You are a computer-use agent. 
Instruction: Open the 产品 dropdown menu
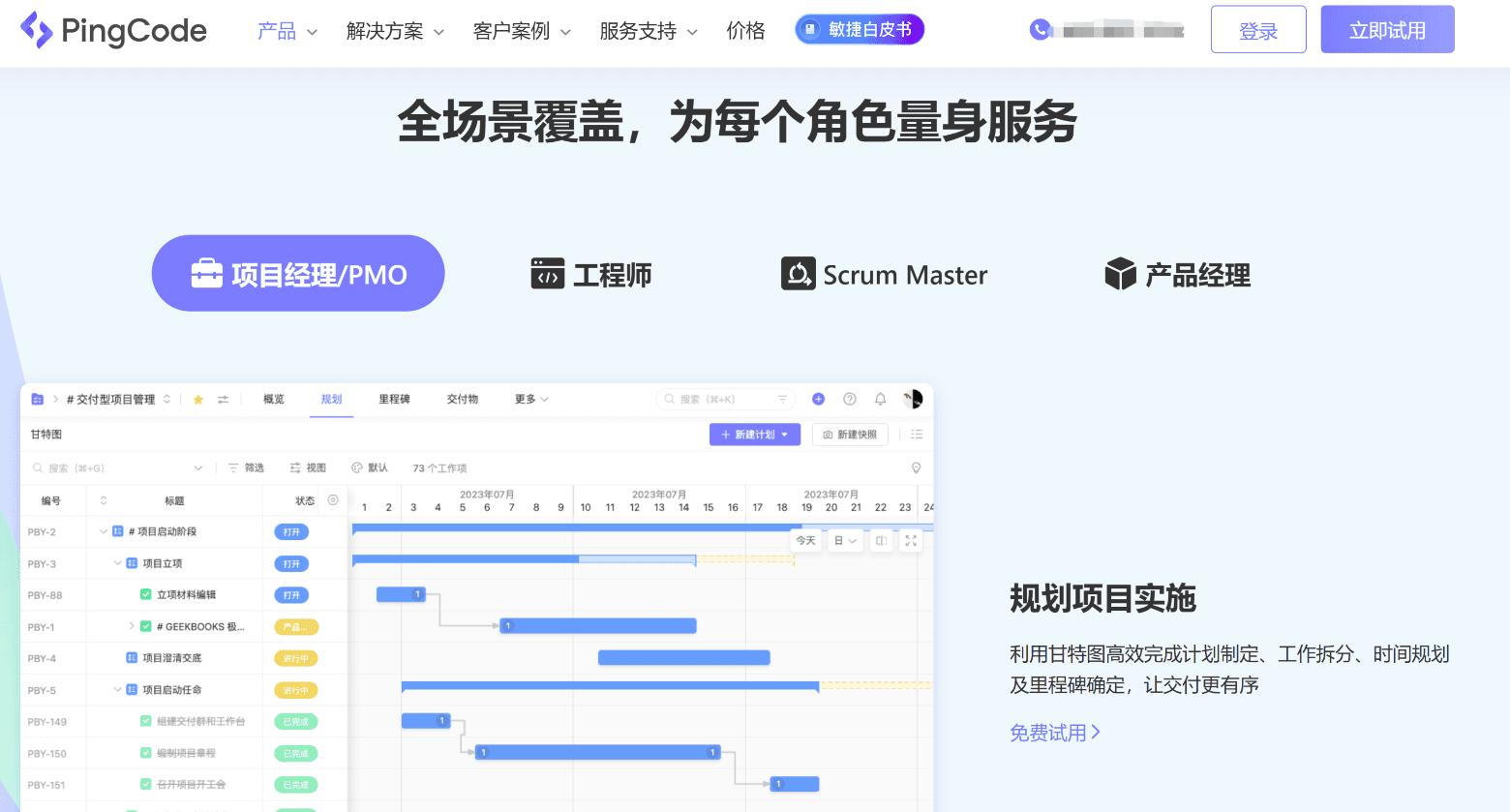287,31
